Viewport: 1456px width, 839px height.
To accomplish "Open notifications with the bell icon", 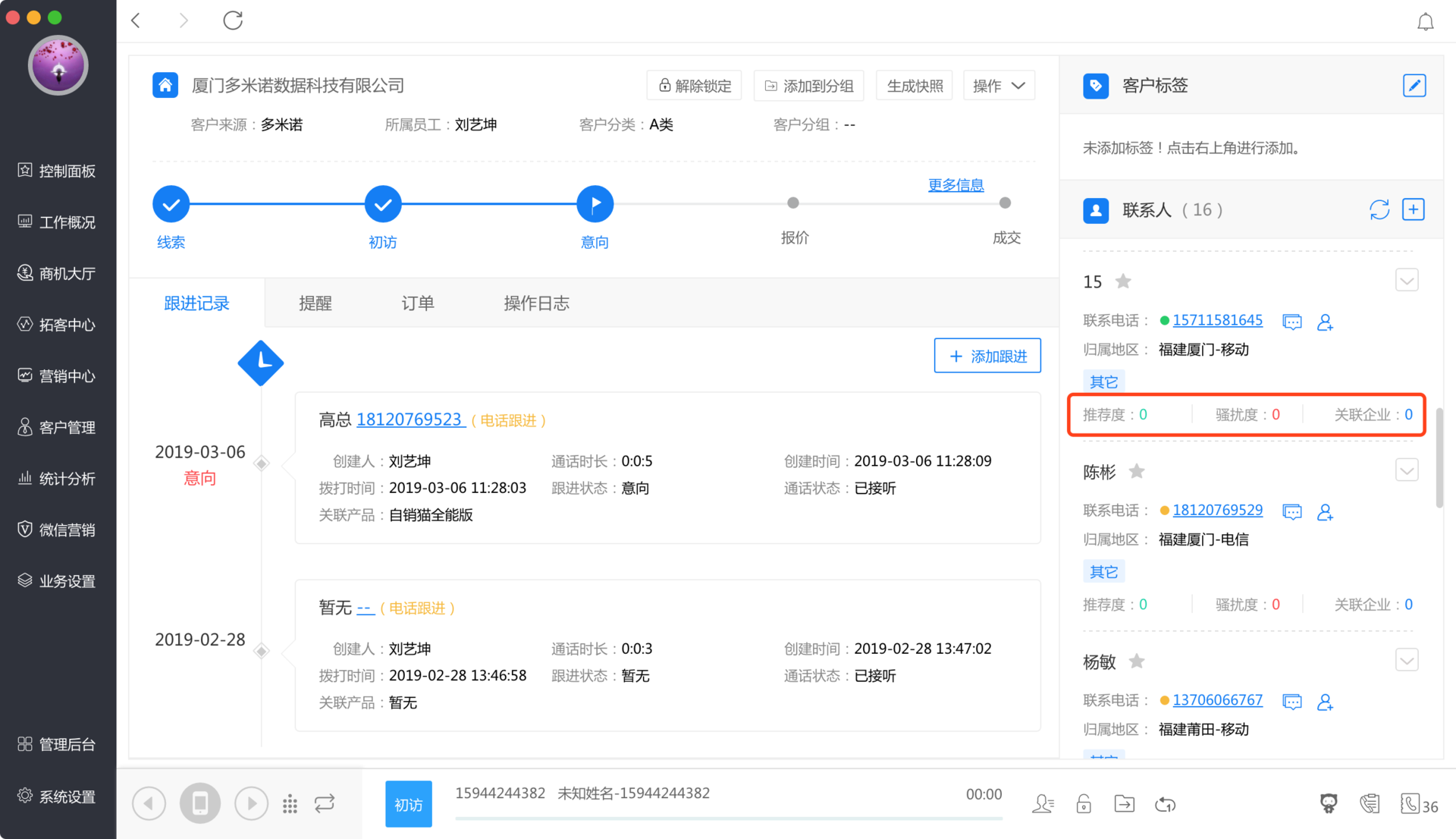I will pos(1426,22).
